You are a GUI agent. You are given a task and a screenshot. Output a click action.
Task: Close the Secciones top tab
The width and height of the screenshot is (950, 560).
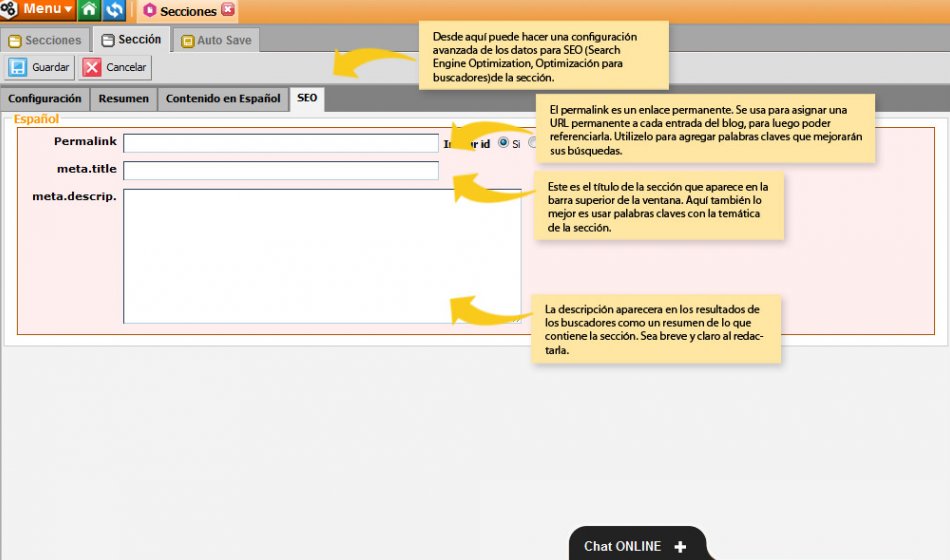point(228,9)
